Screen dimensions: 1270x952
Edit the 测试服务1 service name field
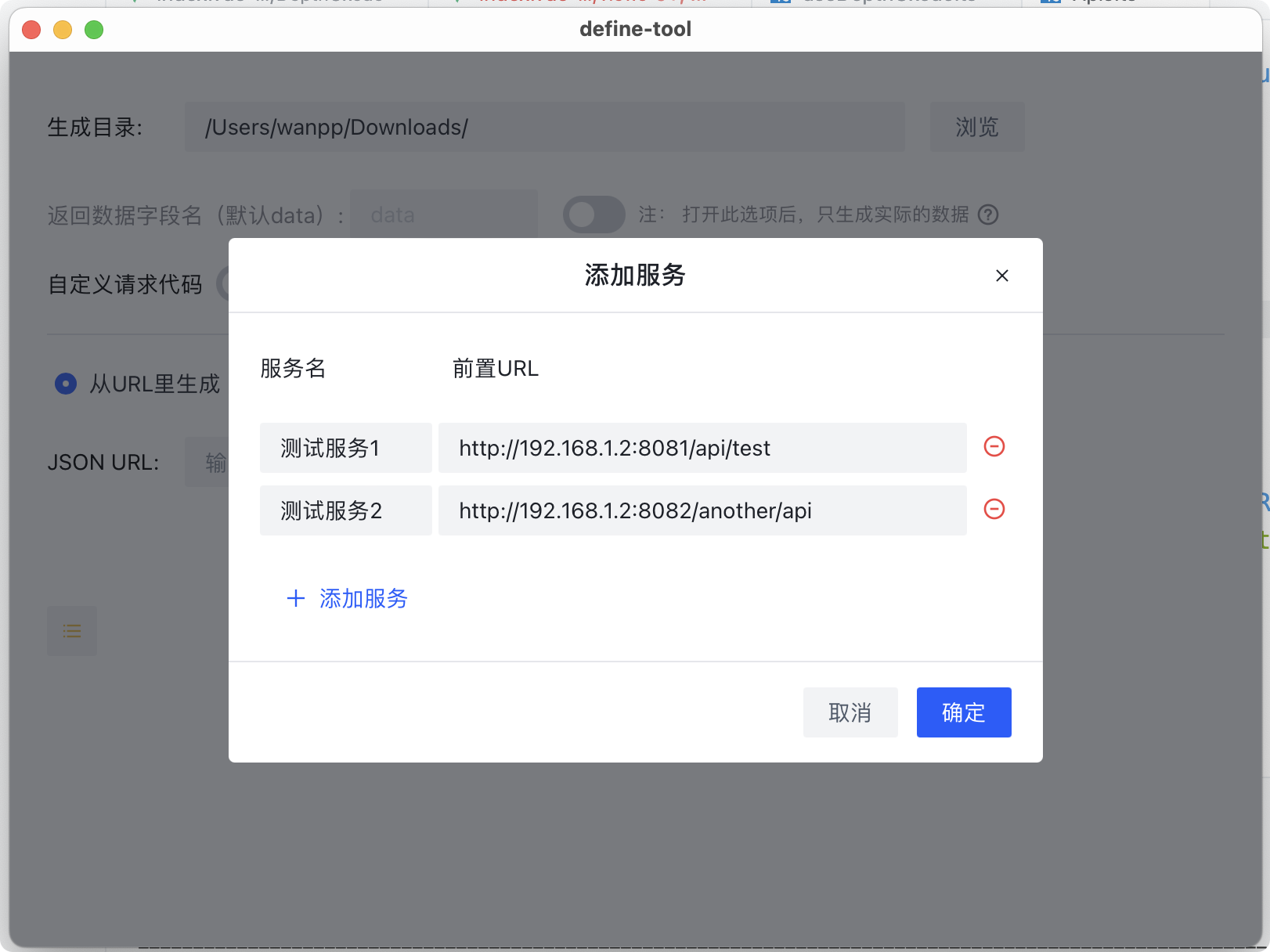(x=346, y=448)
